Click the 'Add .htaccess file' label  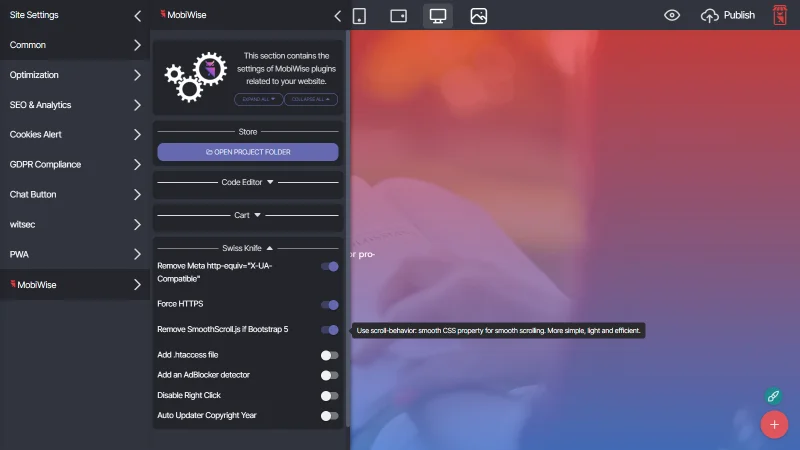coord(187,355)
